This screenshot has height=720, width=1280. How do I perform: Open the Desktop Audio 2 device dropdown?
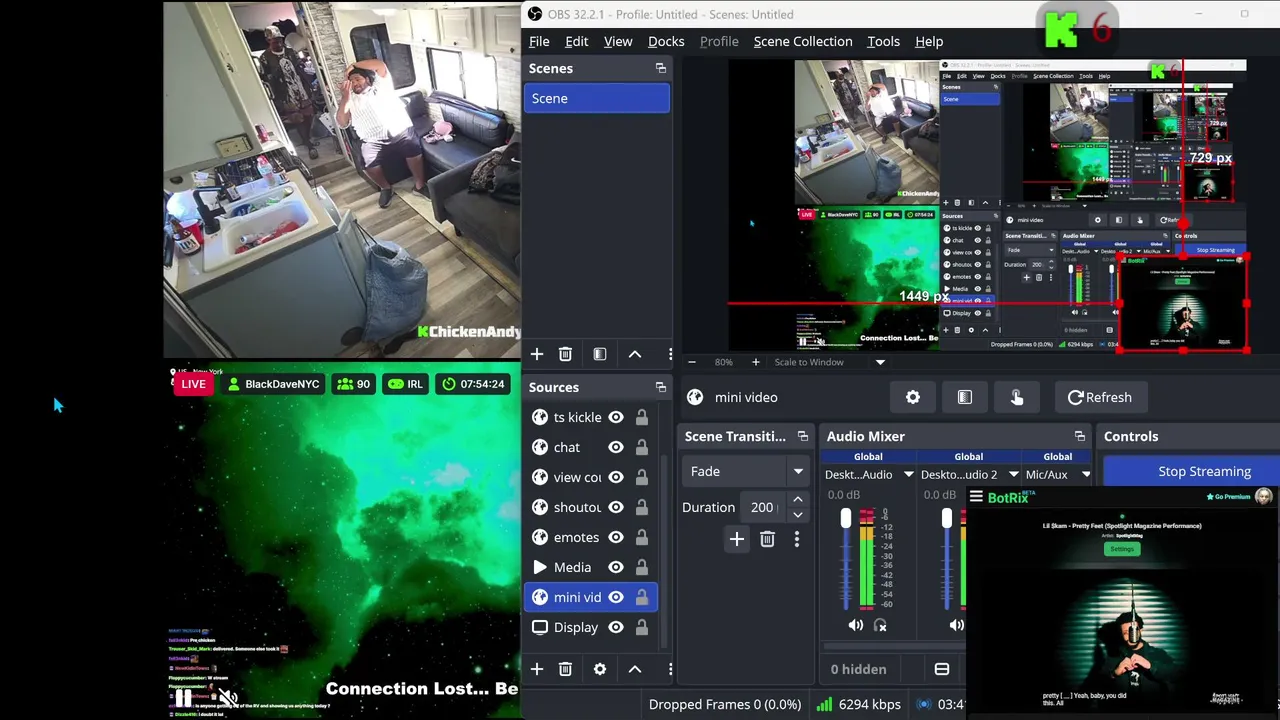point(969,475)
